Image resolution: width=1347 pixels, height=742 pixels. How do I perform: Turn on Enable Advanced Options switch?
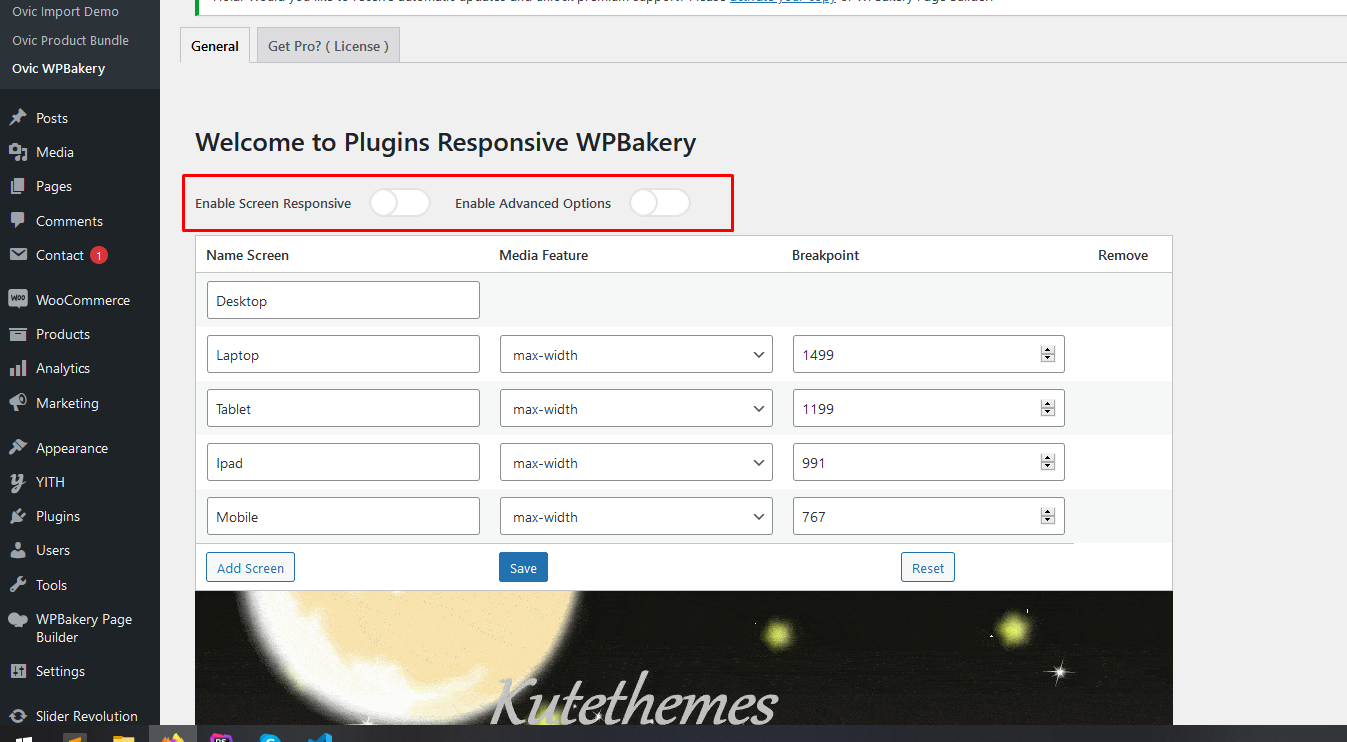coord(660,203)
